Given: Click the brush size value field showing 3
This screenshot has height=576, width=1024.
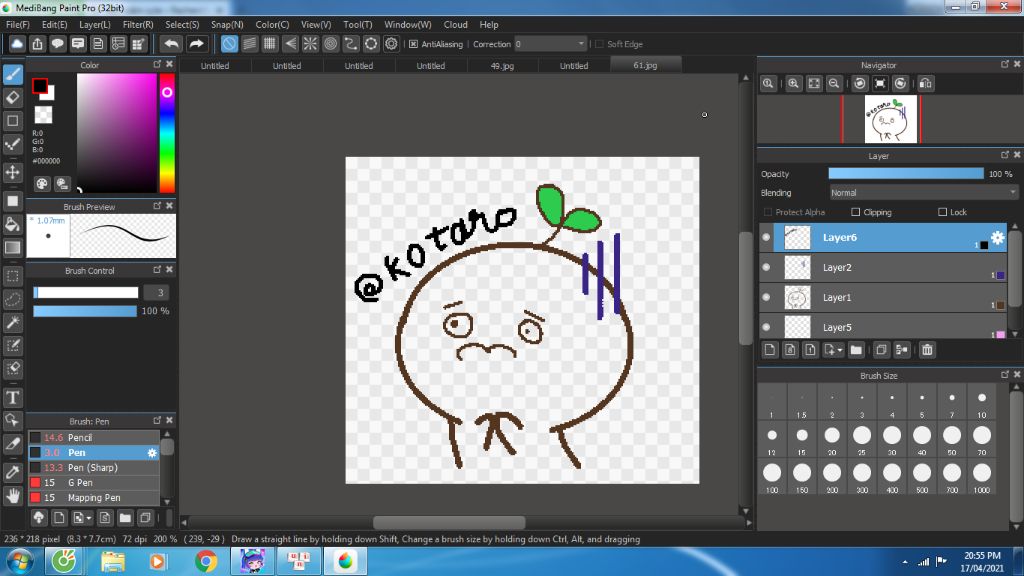Looking at the screenshot, I should 157,293.
